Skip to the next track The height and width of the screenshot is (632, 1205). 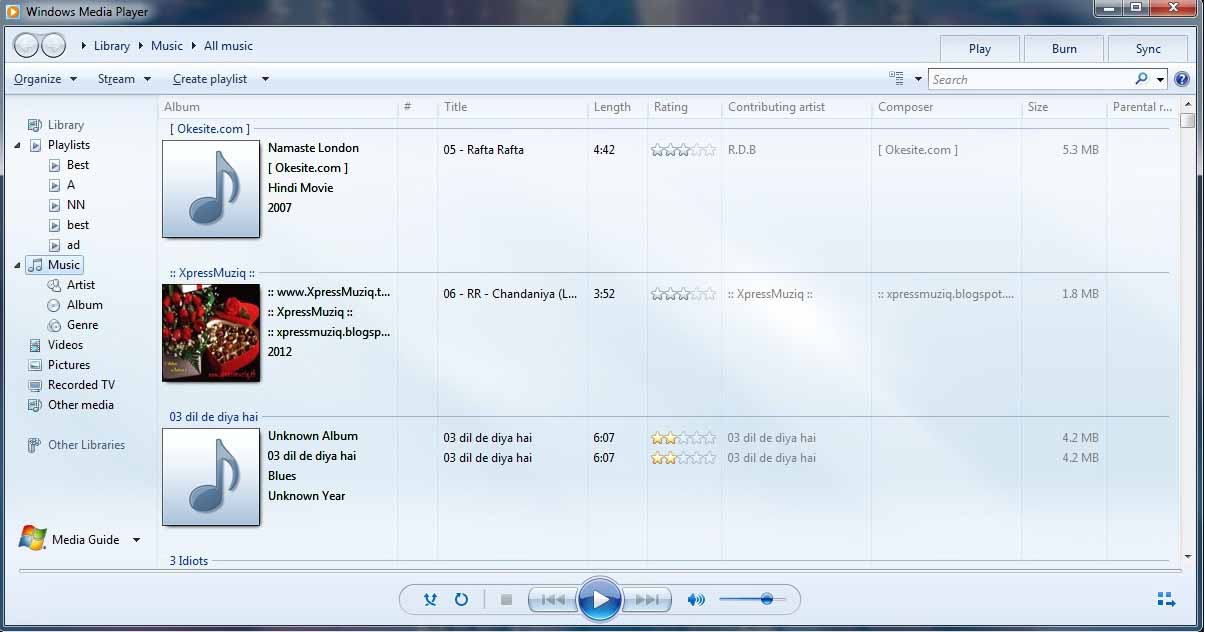click(x=648, y=600)
